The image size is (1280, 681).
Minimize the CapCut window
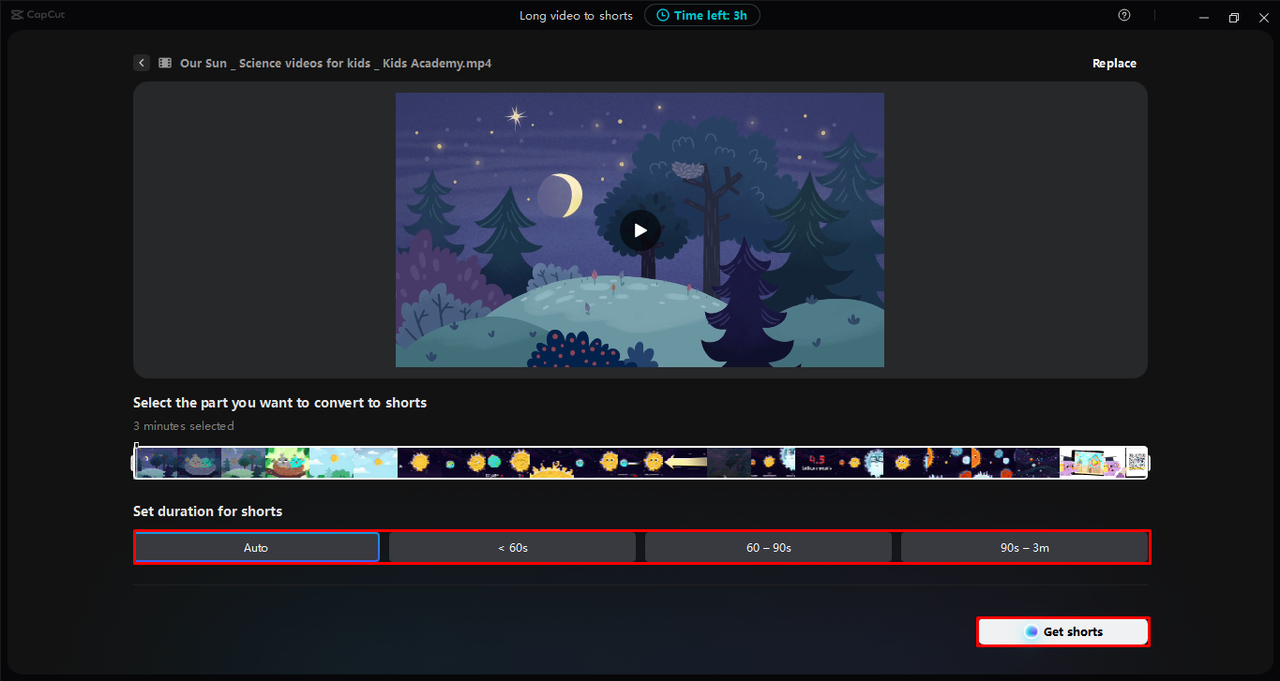(x=1204, y=17)
